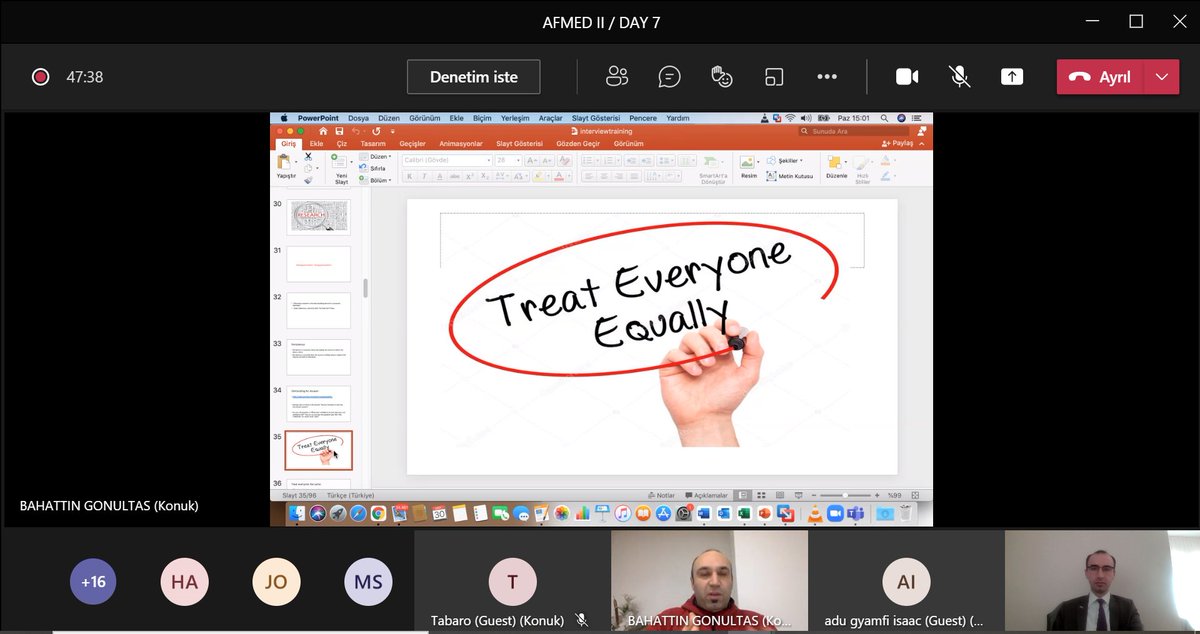The image size is (1200, 634).
Task: Expand the Şekiller shapes dropdown
Action: [x=784, y=160]
